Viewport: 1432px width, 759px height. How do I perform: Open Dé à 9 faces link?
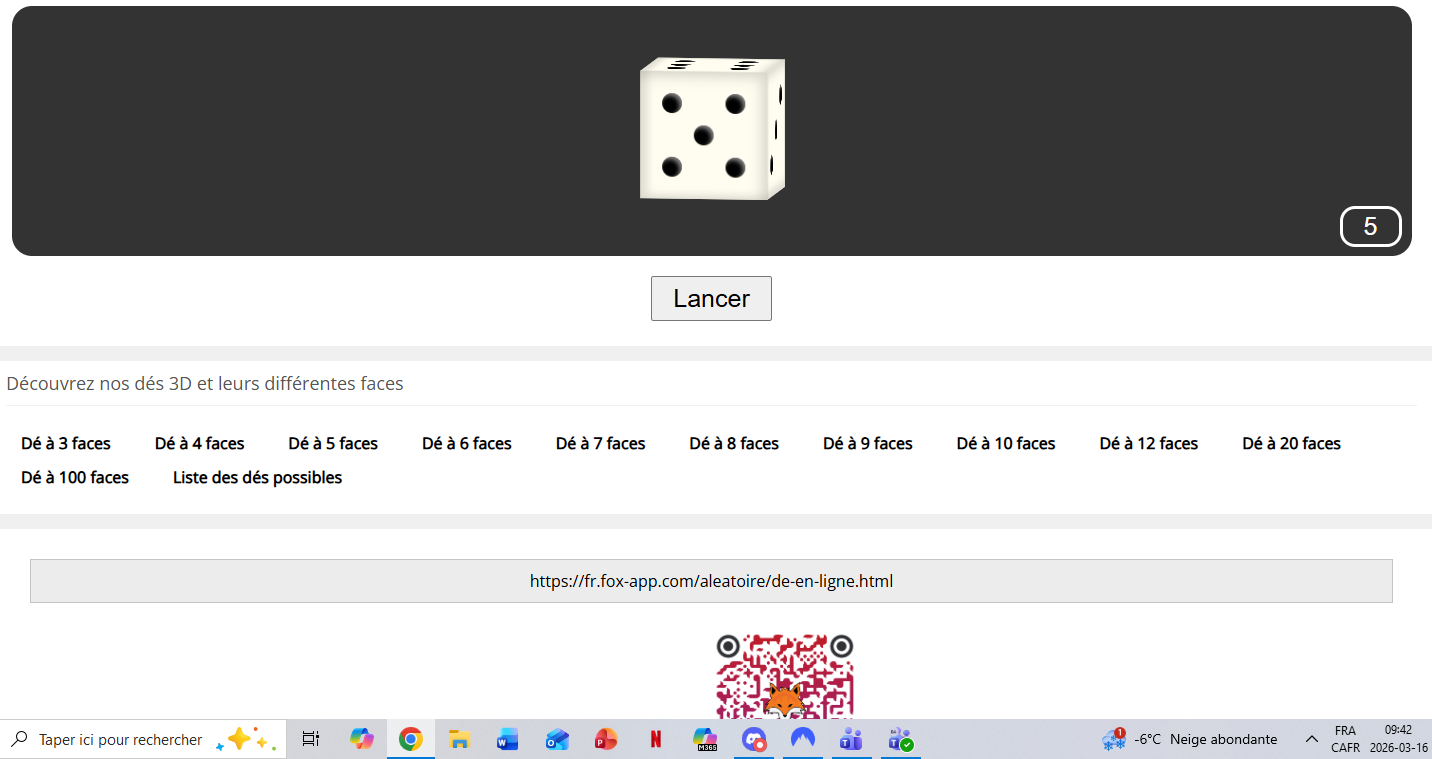pyautogui.click(x=868, y=443)
